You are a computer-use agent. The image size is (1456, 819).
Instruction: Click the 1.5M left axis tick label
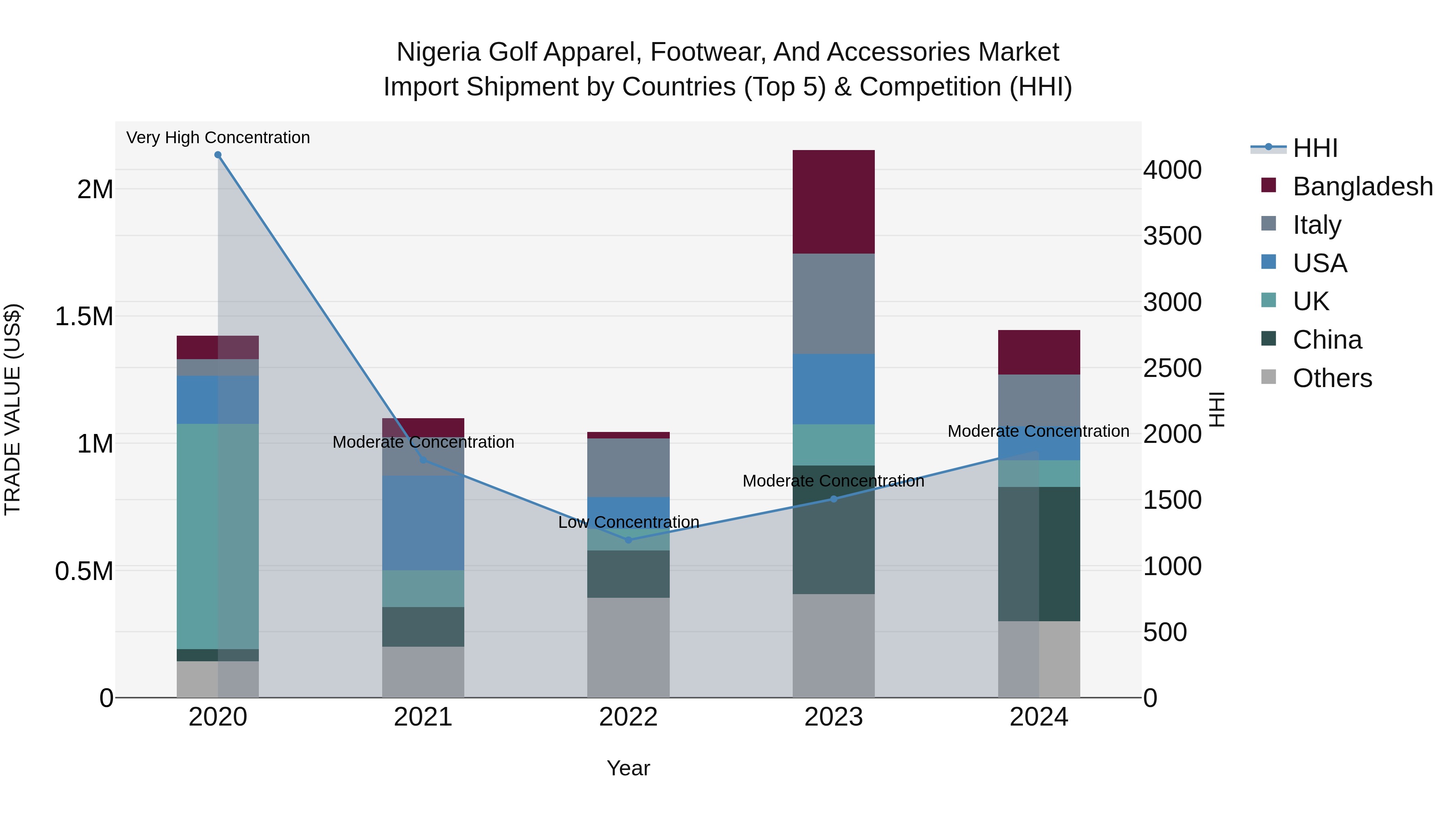pyautogui.click(x=84, y=317)
